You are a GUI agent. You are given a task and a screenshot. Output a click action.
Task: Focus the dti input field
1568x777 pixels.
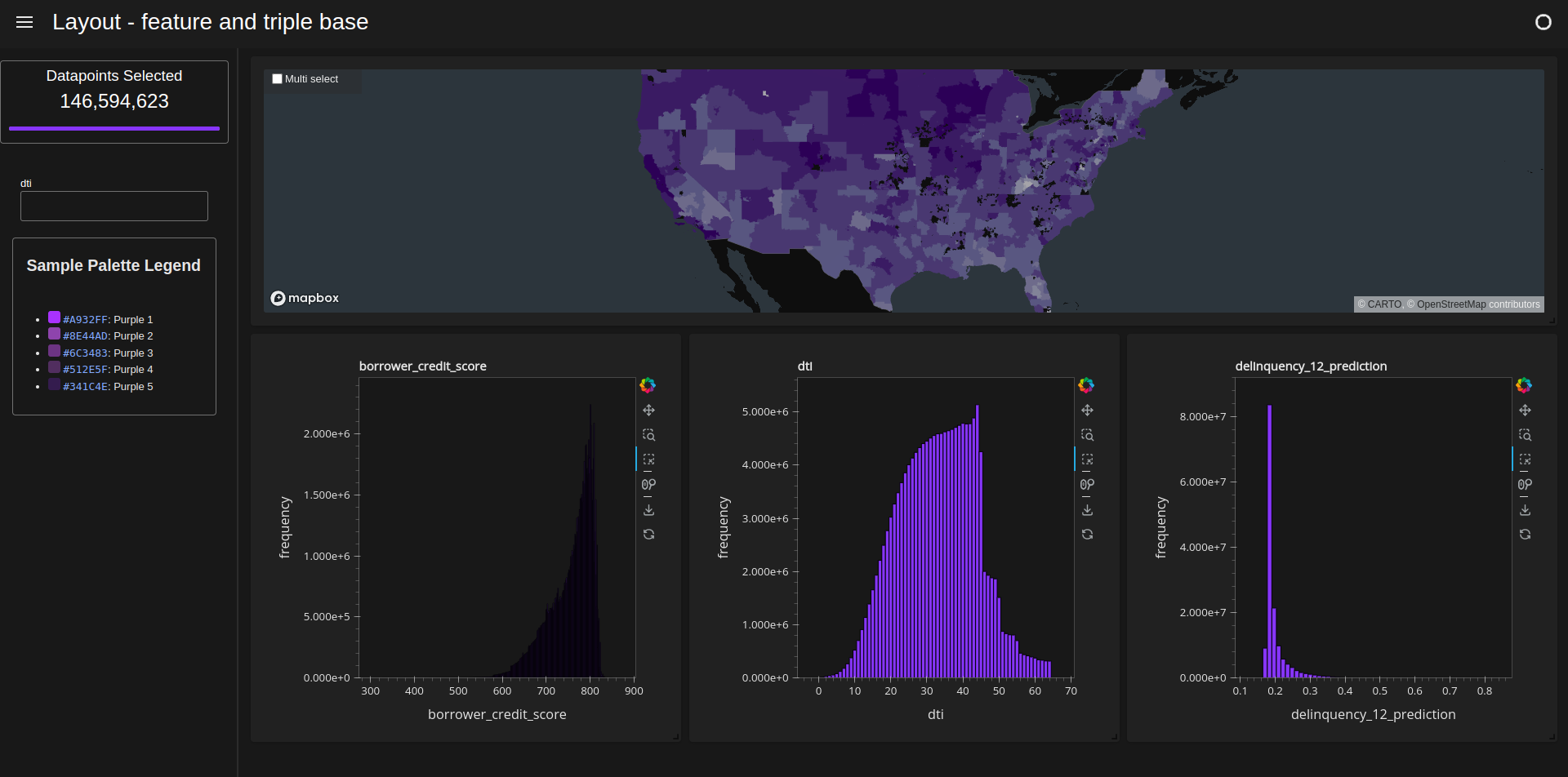click(114, 206)
